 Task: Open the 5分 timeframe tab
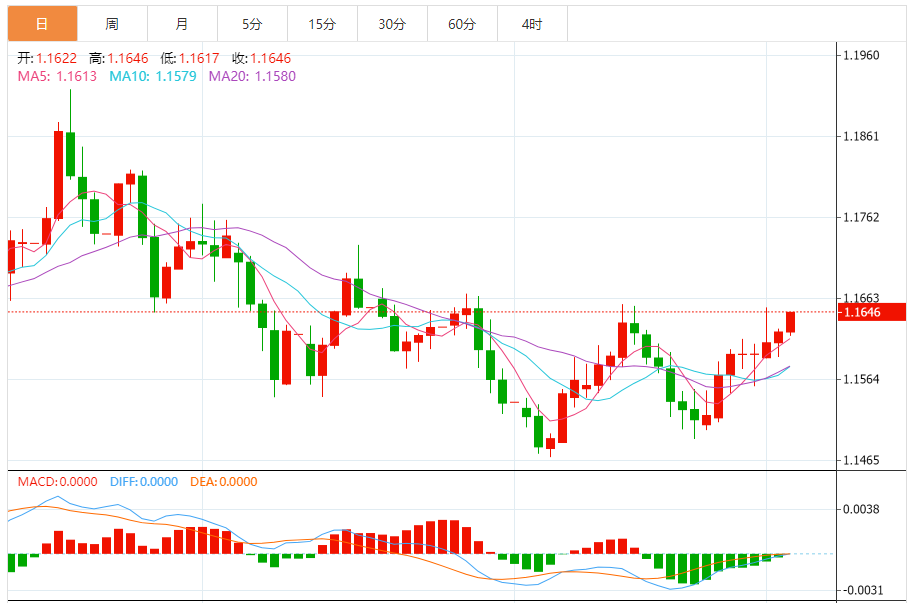(x=252, y=24)
